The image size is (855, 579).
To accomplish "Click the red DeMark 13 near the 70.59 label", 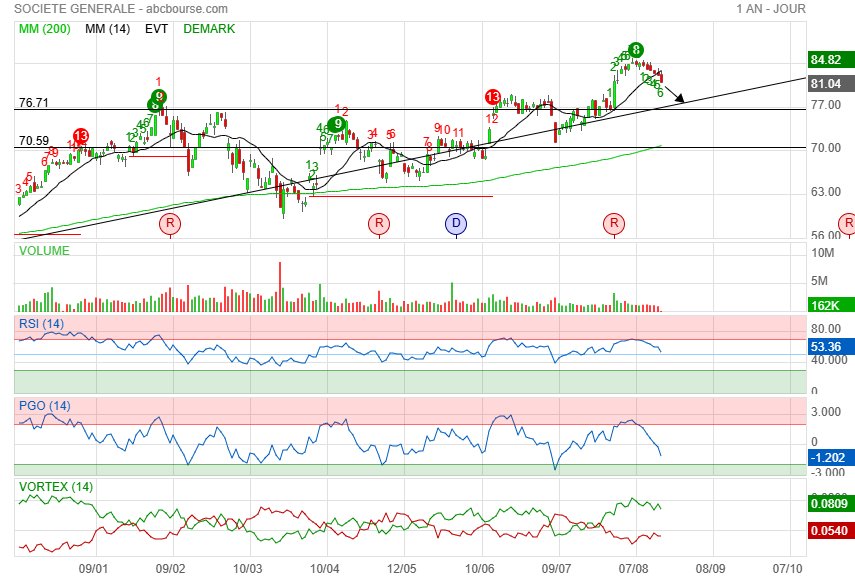I will point(81,136).
